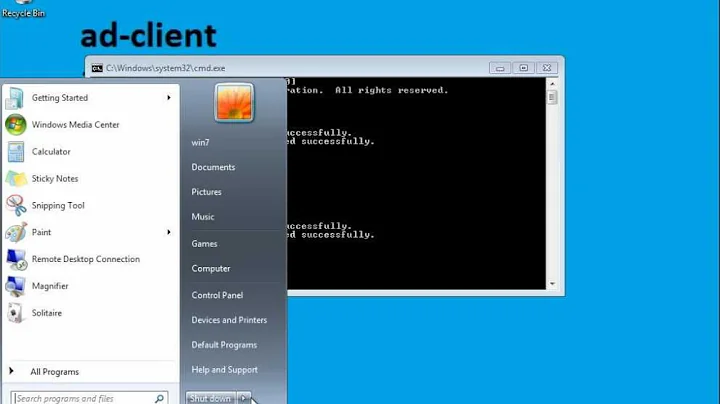Launch the Magnifier icon
The width and height of the screenshot is (720, 404).
tap(16, 286)
